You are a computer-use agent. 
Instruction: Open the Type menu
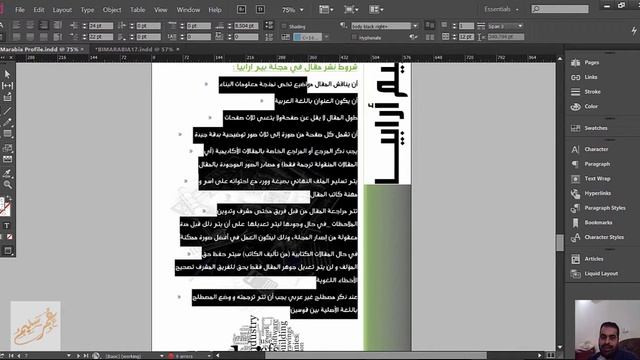click(x=87, y=10)
